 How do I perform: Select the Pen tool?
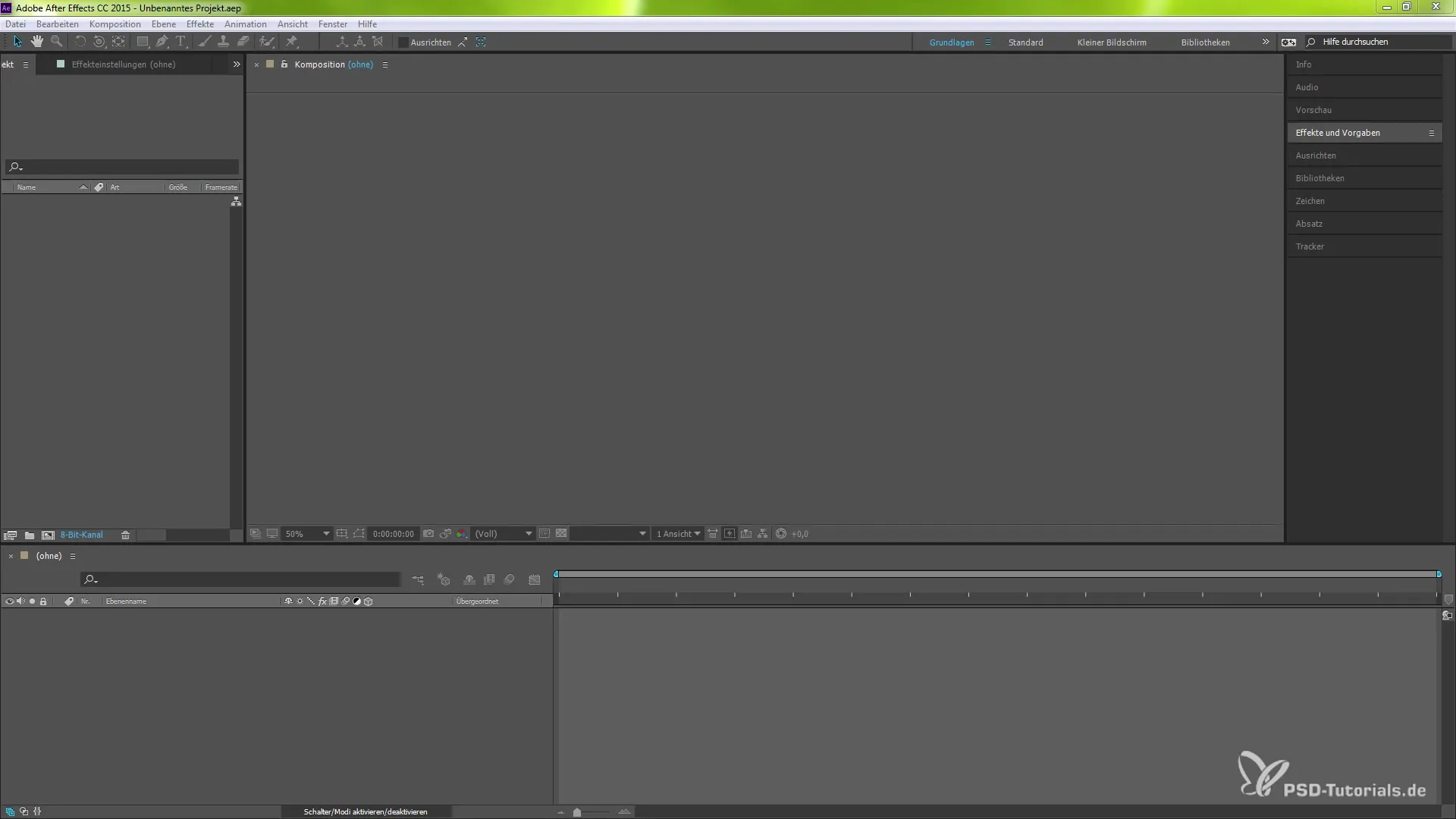(162, 42)
